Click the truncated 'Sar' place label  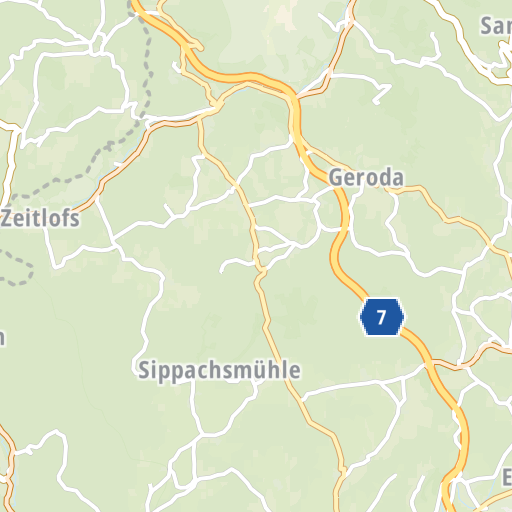(x=496, y=26)
